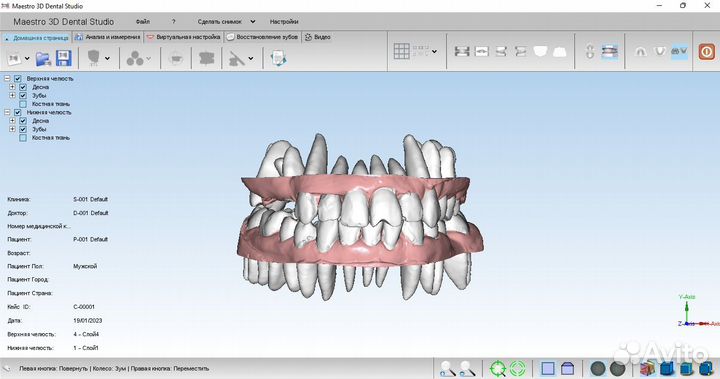This screenshot has height=379, width=720.
Task: Select the second dark sphere shading icon
Action: pyautogui.click(x=618, y=368)
